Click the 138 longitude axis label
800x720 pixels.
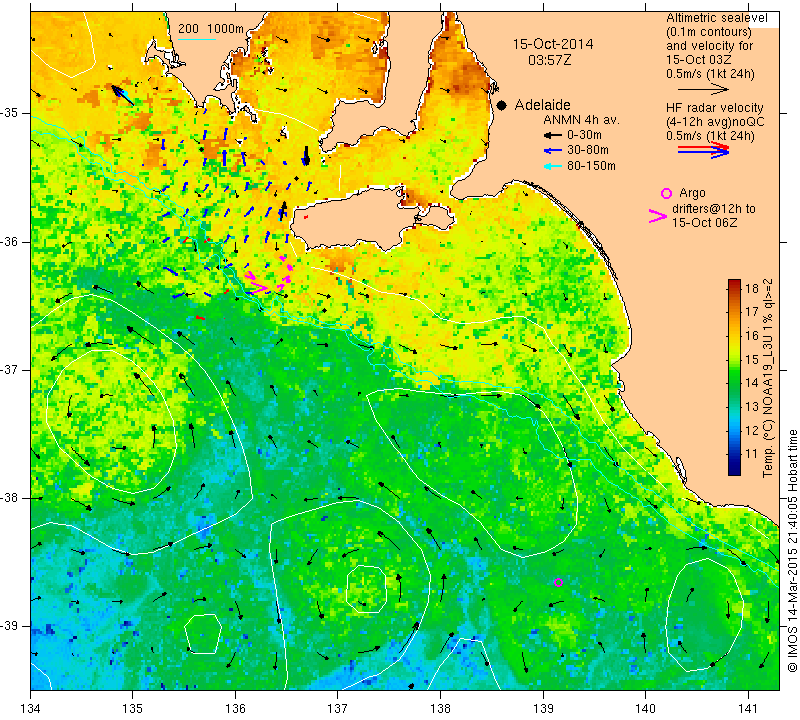click(x=440, y=709)
